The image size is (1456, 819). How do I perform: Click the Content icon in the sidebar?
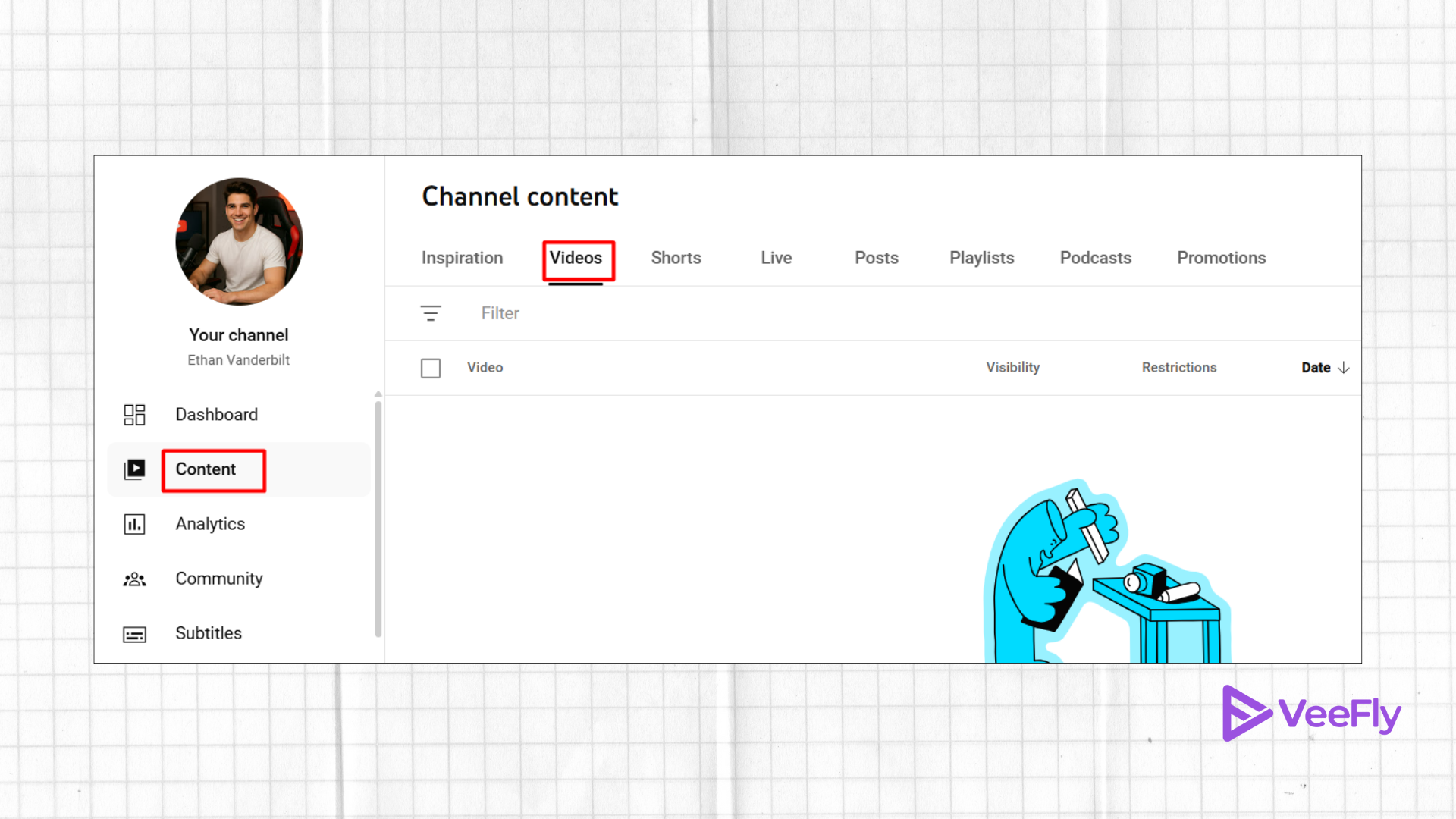134,469
